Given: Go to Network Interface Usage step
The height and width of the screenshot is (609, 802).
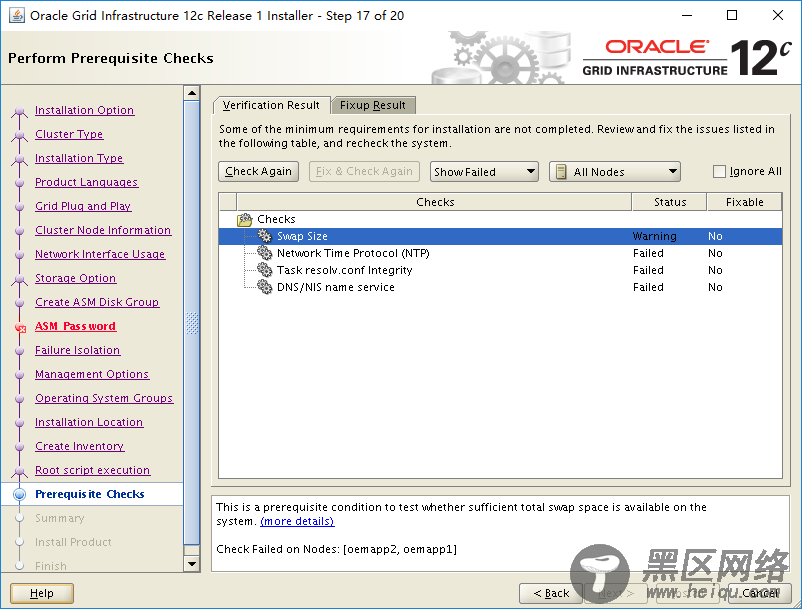Looking at the screenshot, I should point(100,254).
